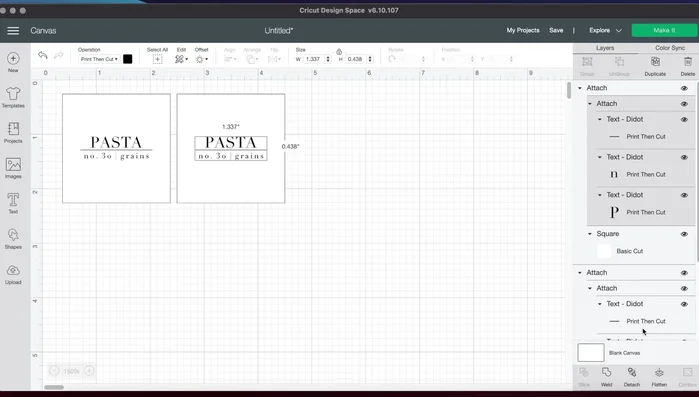The image size is (699, 397).
Task: Toggle visibility of the 'P' Text - Didot layer
Action: pos(684,195)
